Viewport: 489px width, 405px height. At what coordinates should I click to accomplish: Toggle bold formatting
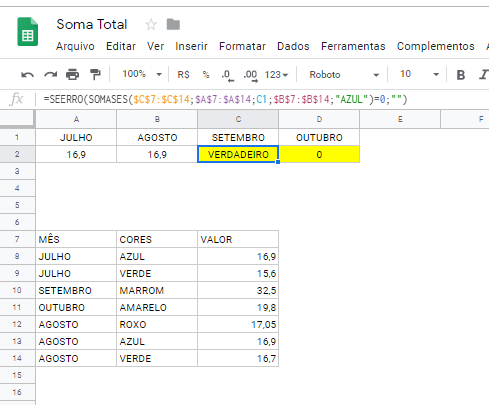pyautogui.click(x=461, y=75)
